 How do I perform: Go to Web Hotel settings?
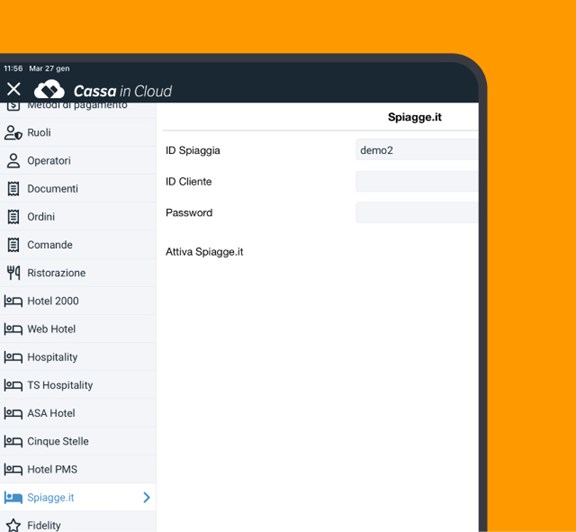78,329
